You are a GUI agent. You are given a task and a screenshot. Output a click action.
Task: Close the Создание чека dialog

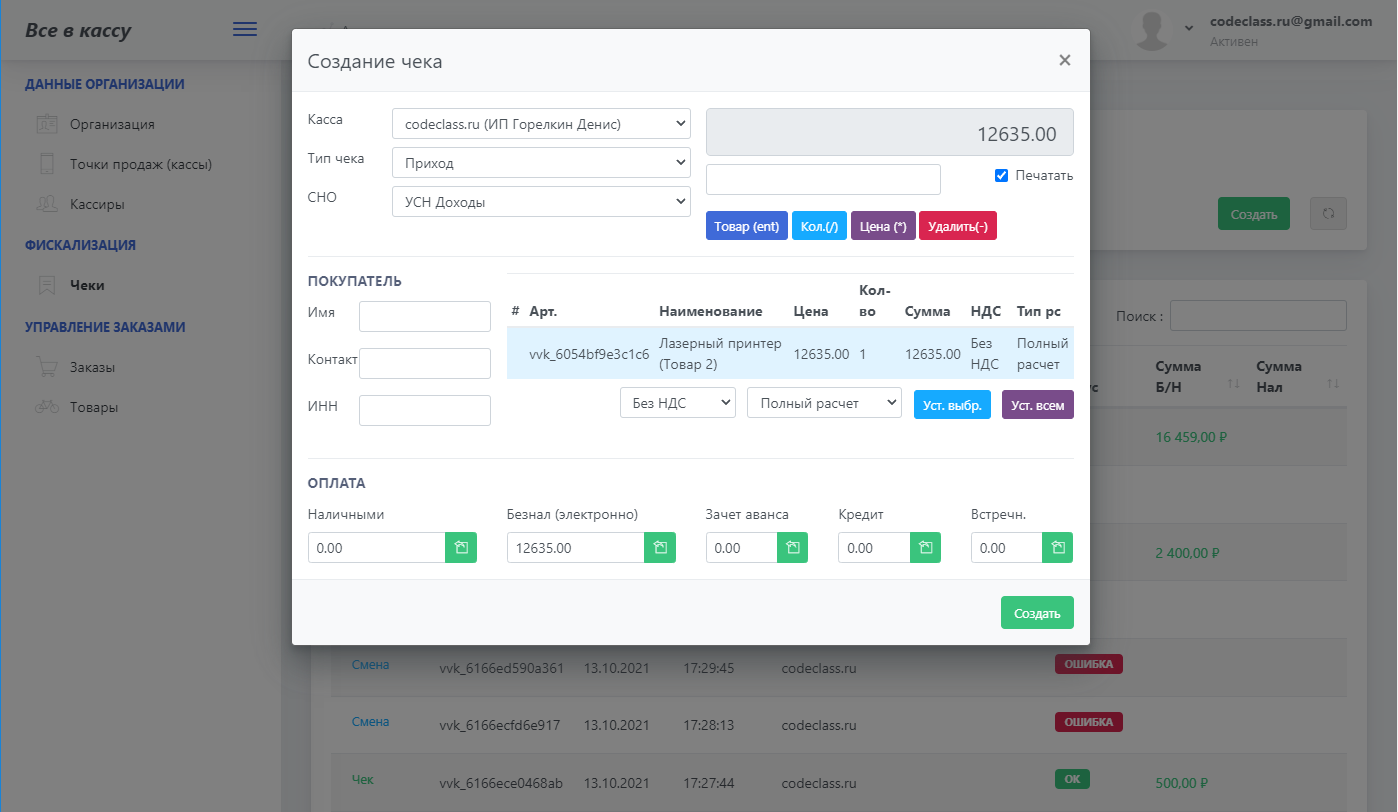(x=1065, y=61)
